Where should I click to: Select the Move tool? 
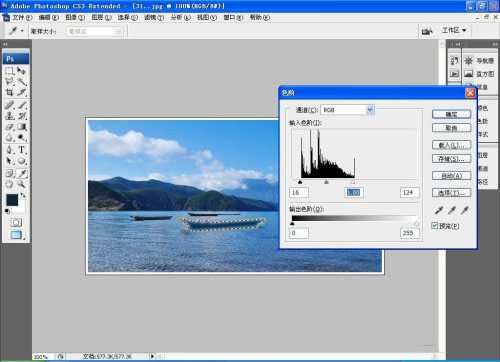(22, 71)
